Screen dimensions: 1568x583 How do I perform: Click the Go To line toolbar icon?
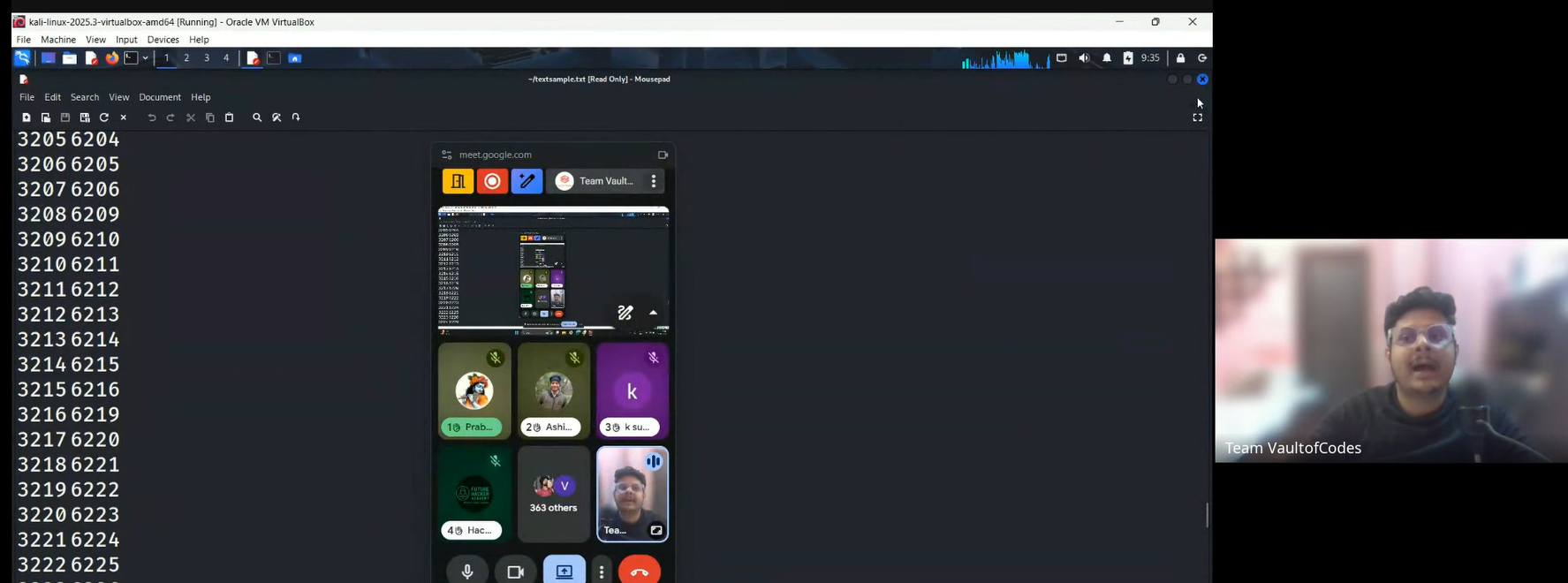click(296, 117)
